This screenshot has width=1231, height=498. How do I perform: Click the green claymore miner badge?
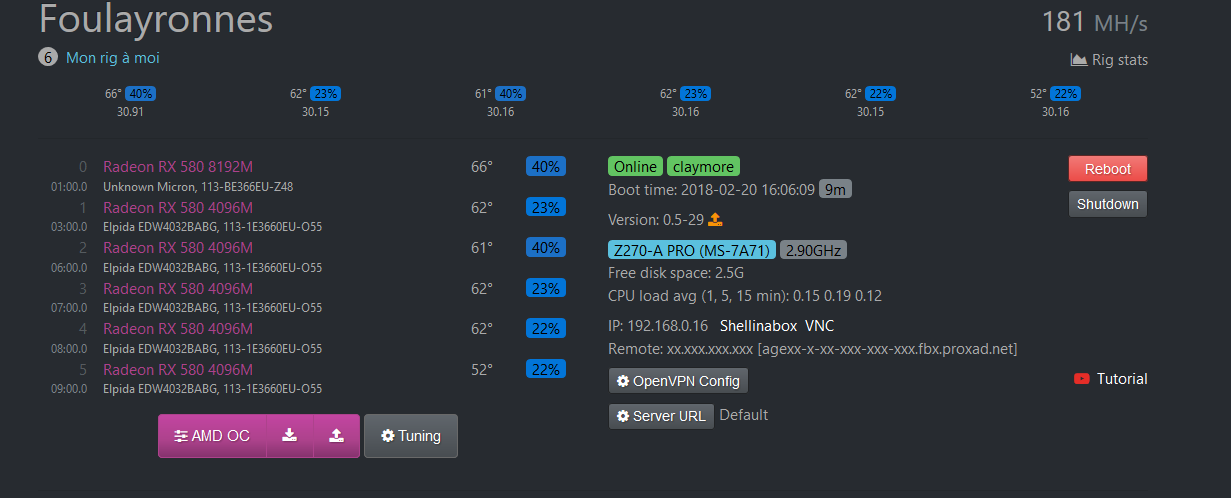(702, 166)
